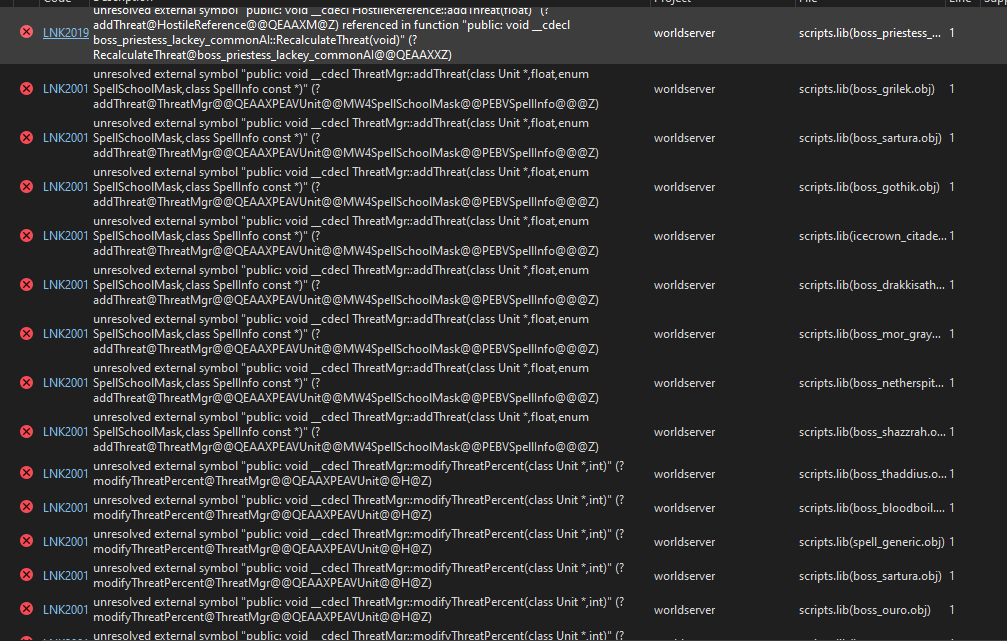Select the file cell scripts.lib(boss_grilek.obj)
The image size is (1007, 641).
coord(866,89)
